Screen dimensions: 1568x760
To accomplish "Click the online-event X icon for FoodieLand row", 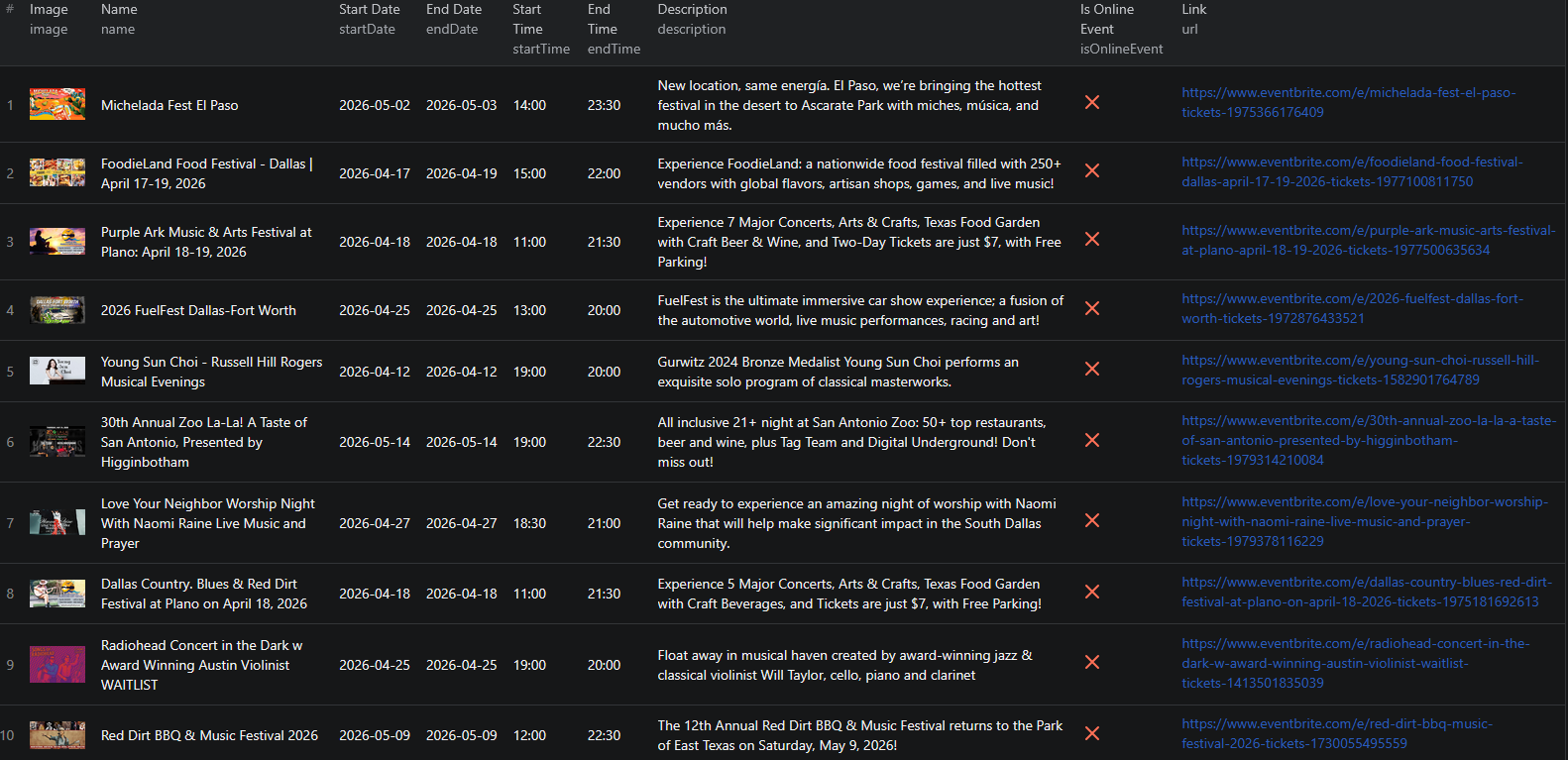I will click(1091, 171).
